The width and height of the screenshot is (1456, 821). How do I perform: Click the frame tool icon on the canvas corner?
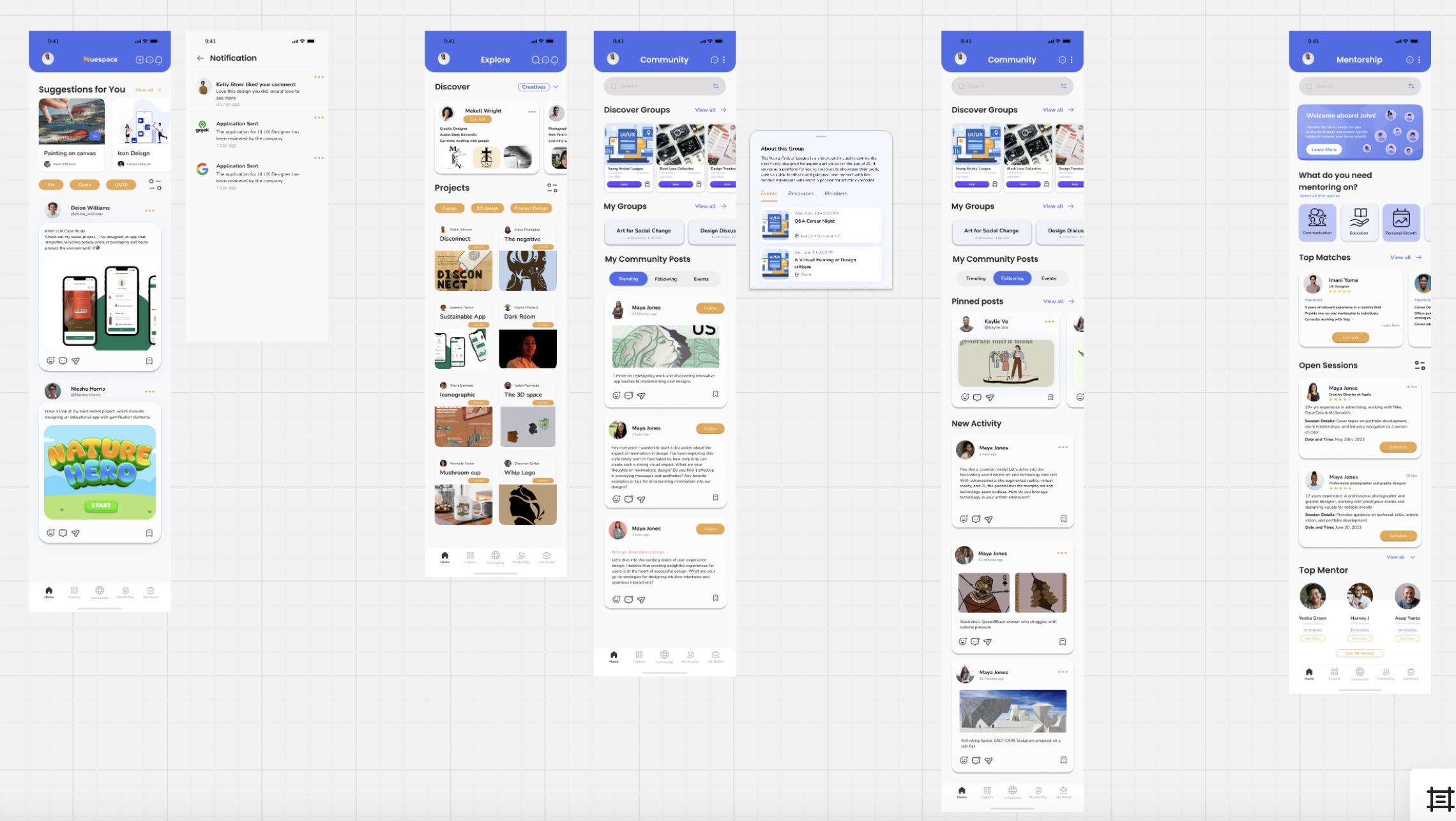coord(1440,799)
